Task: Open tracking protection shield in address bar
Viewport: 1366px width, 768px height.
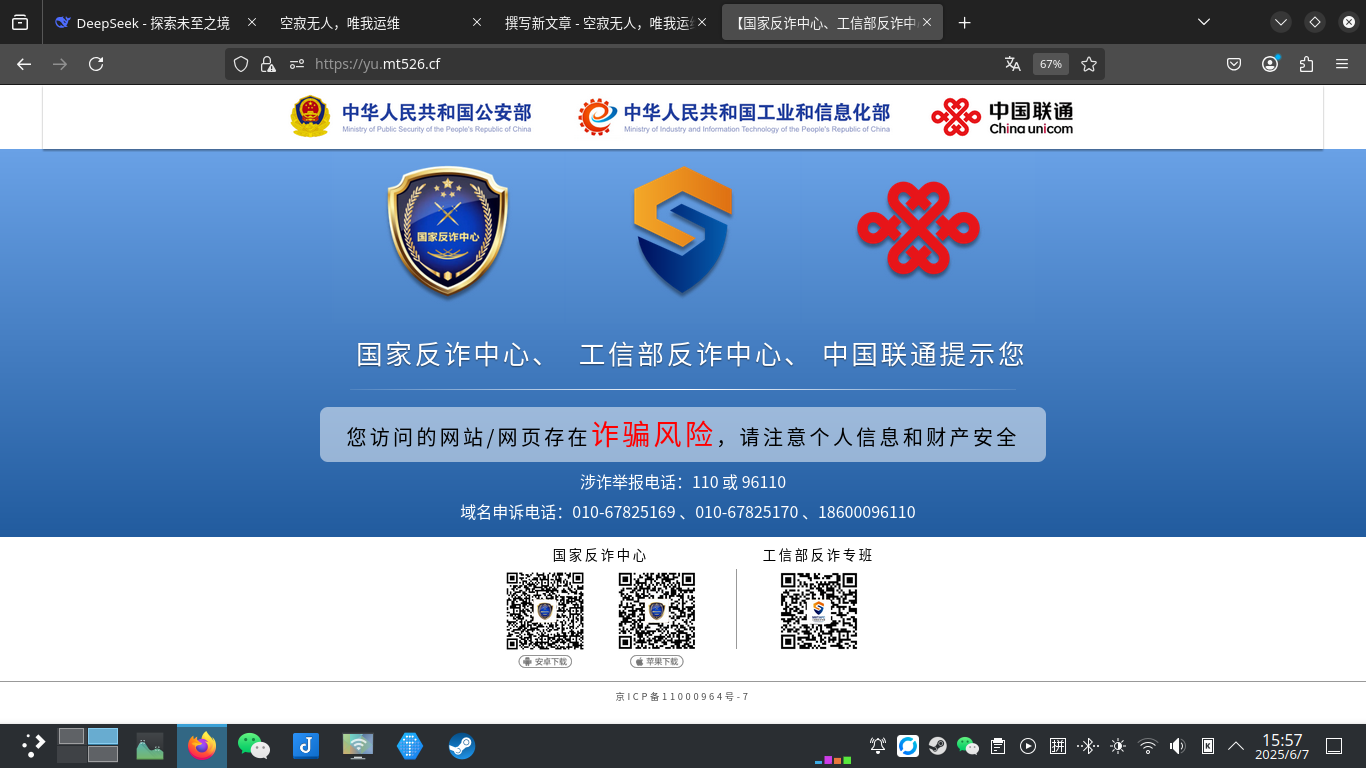Action: click(x=241, y=64)
